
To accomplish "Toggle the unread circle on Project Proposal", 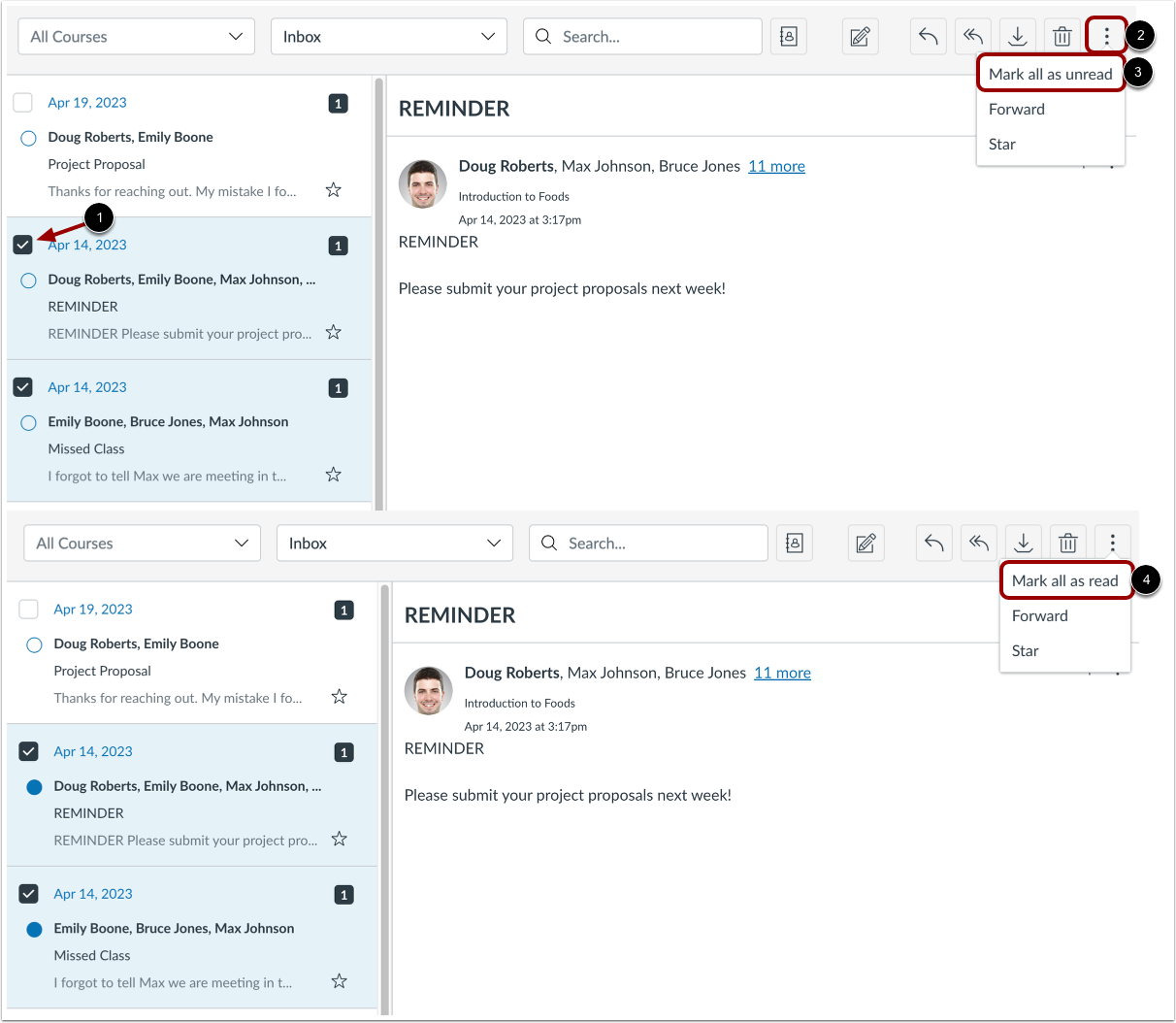I will [27, 138].
